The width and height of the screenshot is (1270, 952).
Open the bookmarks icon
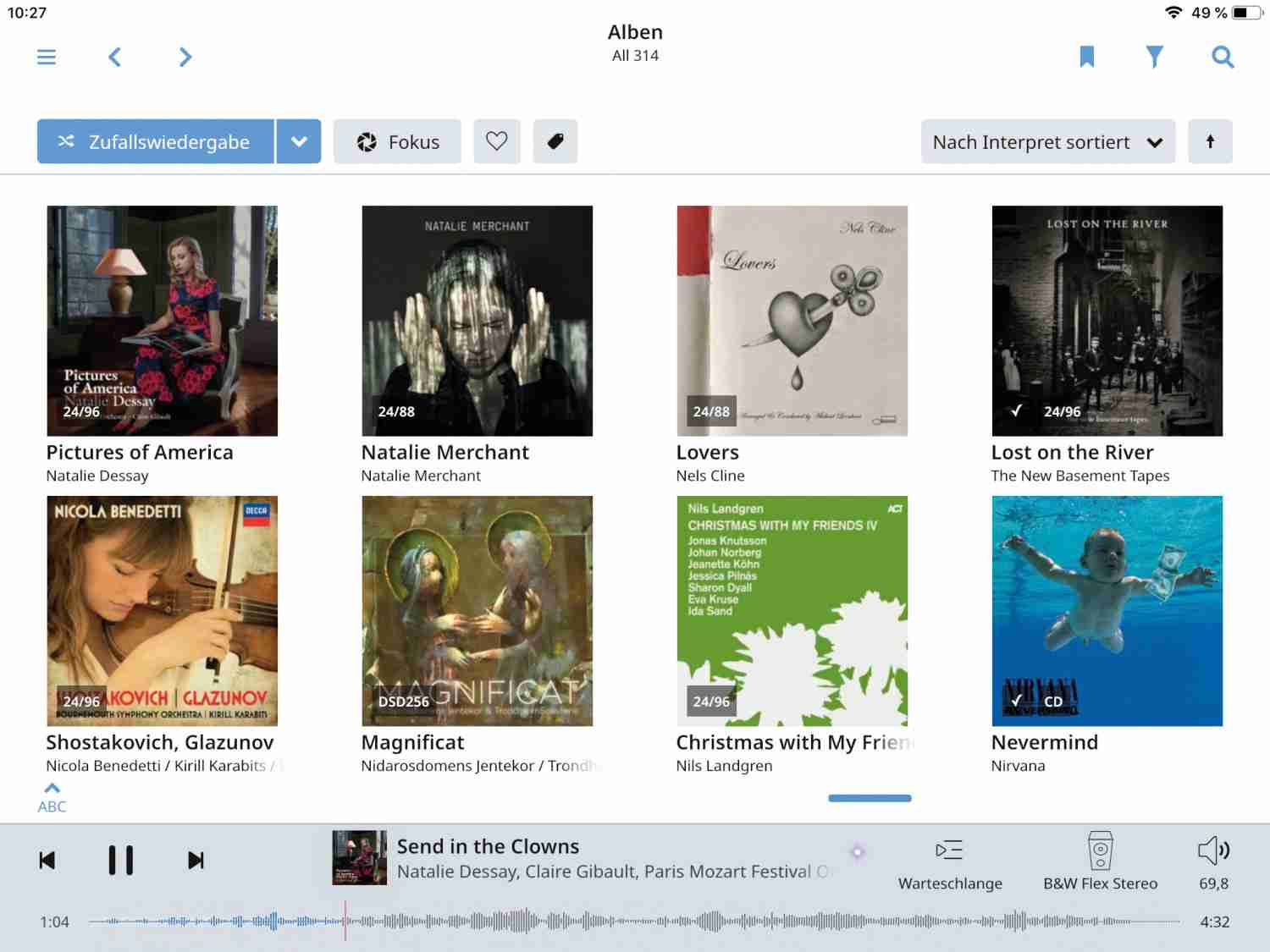click(x=1087, y=57)
